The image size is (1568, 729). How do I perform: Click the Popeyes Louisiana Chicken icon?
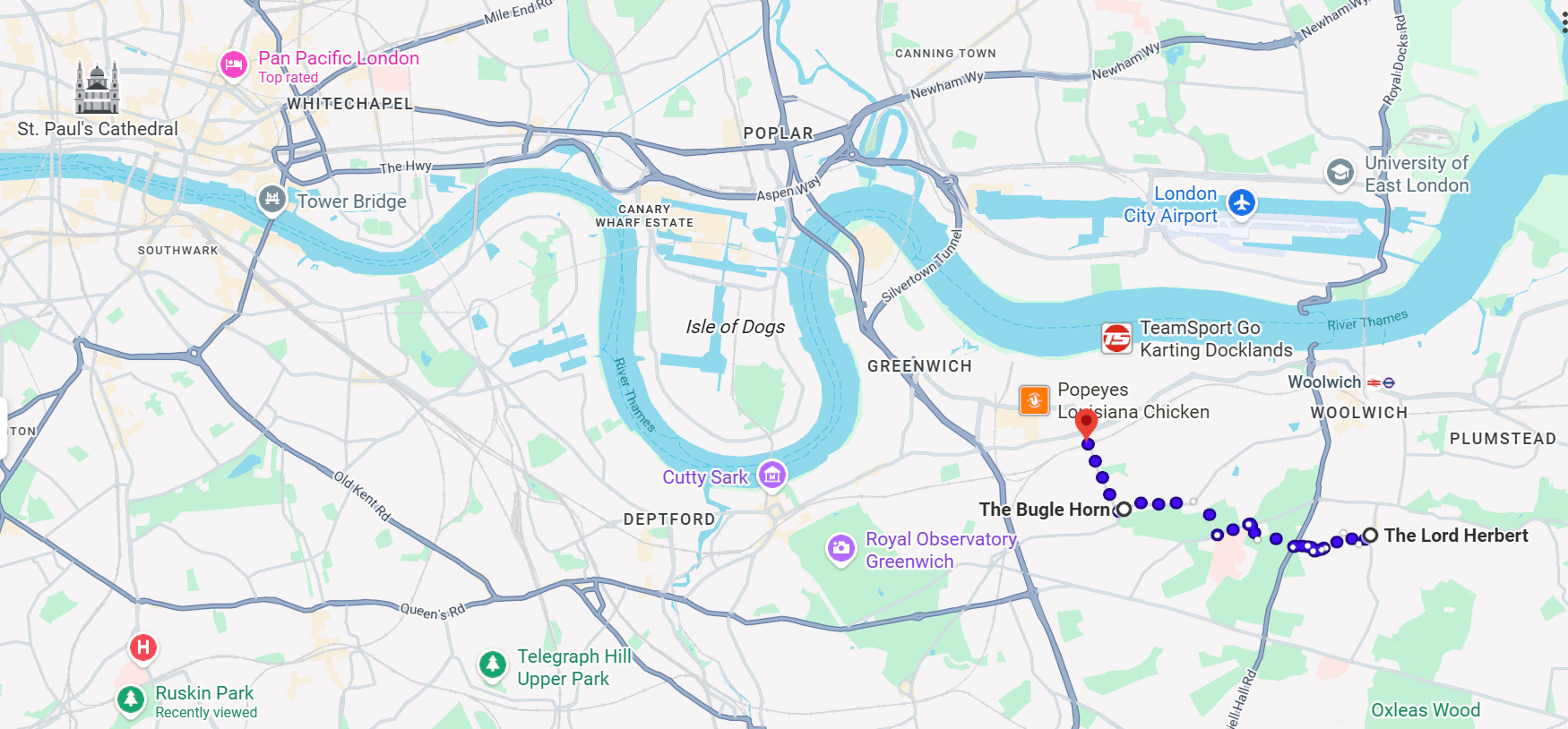coord(1034,399)
